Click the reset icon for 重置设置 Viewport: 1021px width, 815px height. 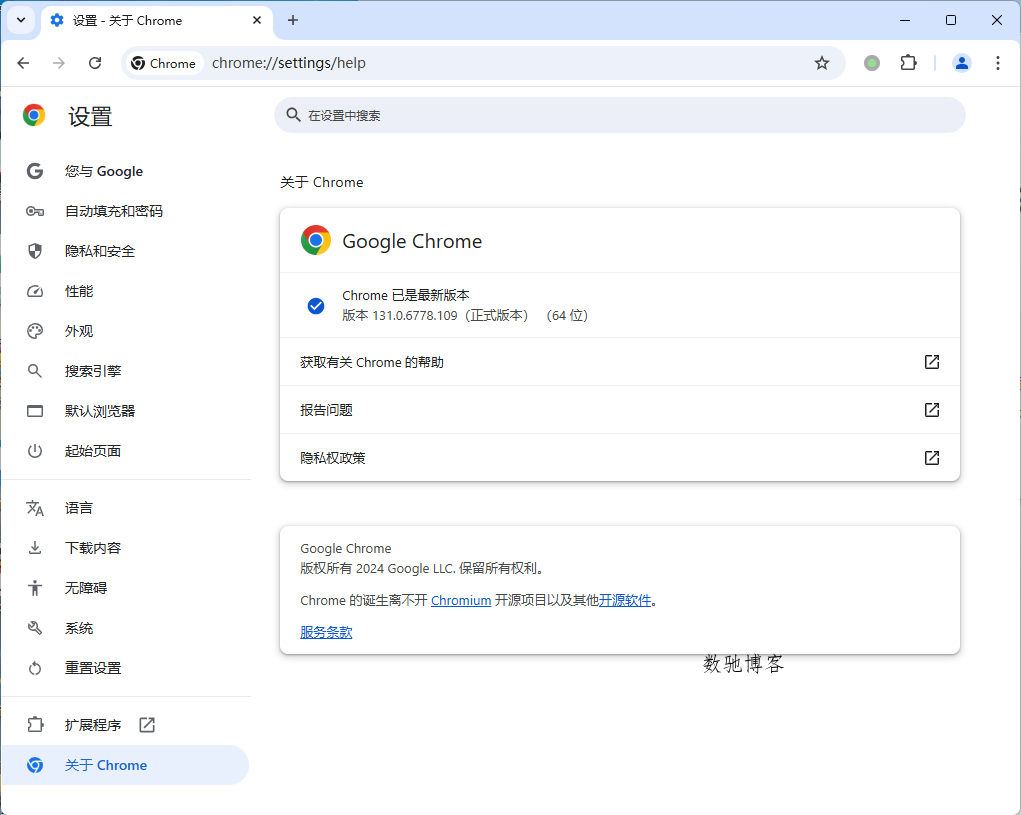(x=35, y=668)
